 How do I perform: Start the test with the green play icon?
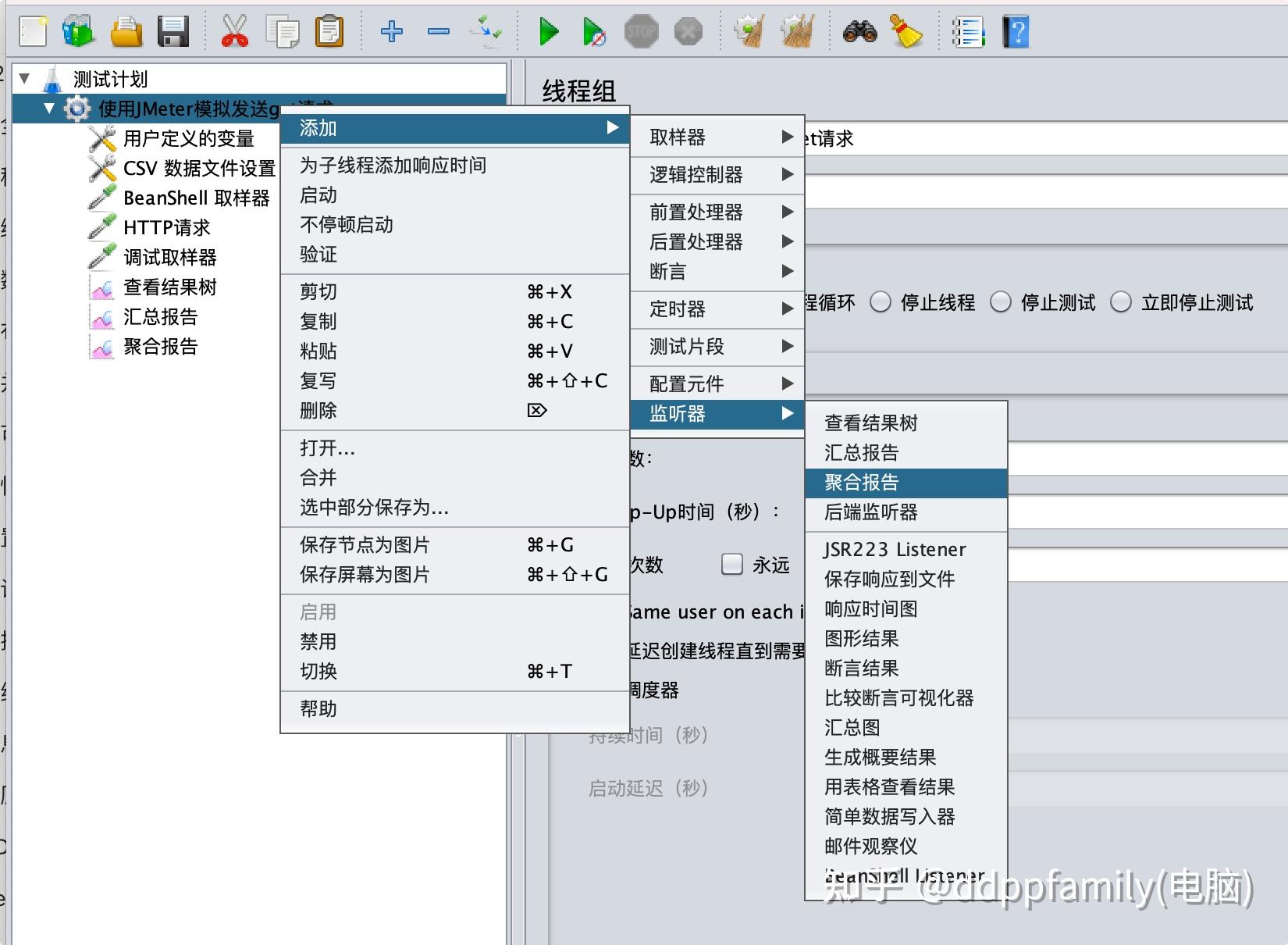(x=549, y=31)
